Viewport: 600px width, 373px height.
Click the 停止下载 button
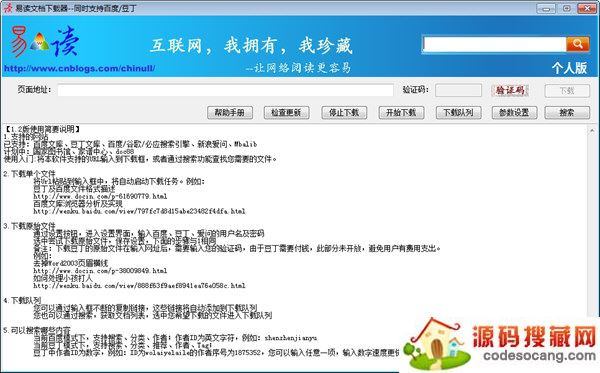(344, 112)
